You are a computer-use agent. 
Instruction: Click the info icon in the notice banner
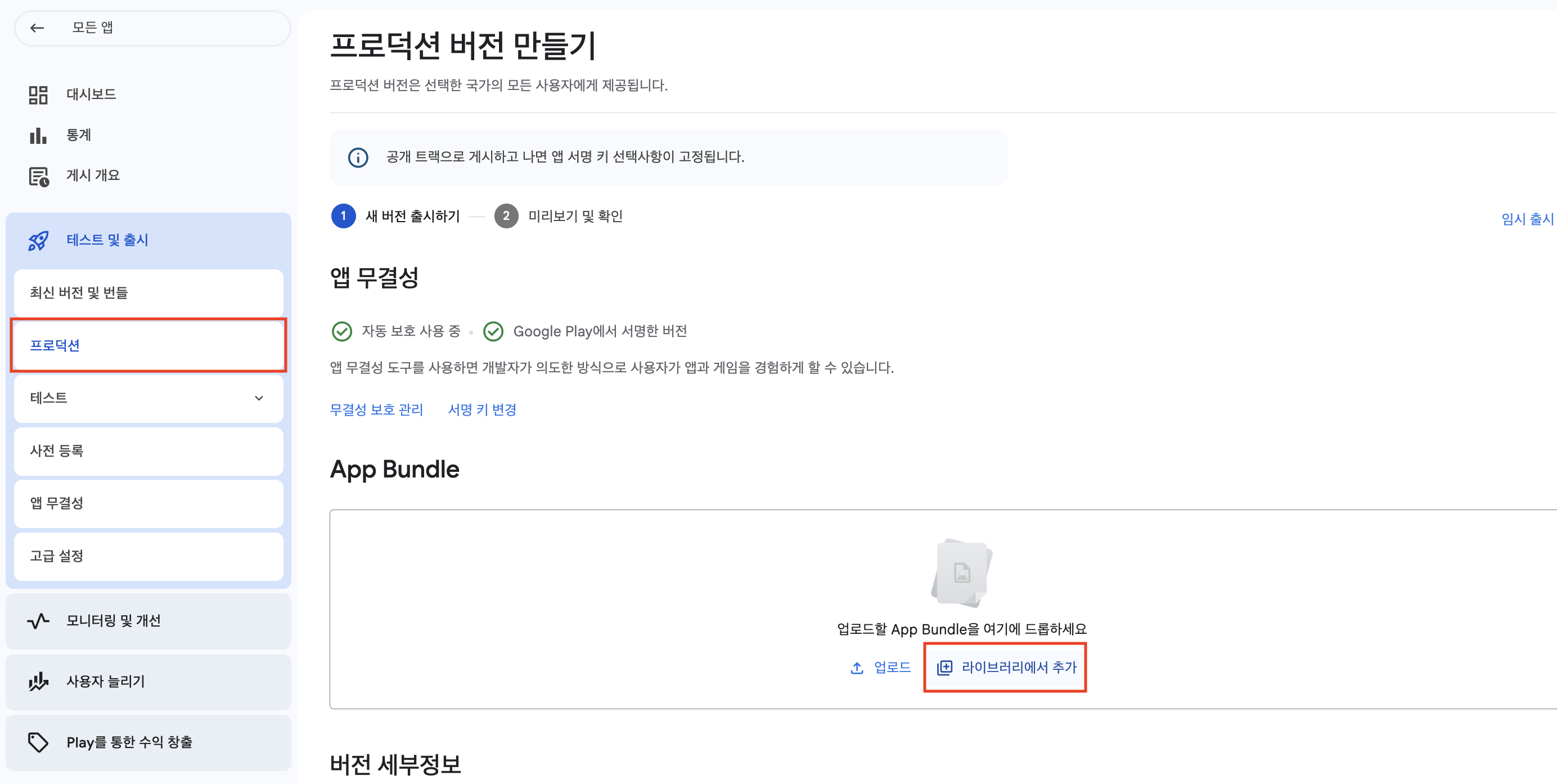358,157
